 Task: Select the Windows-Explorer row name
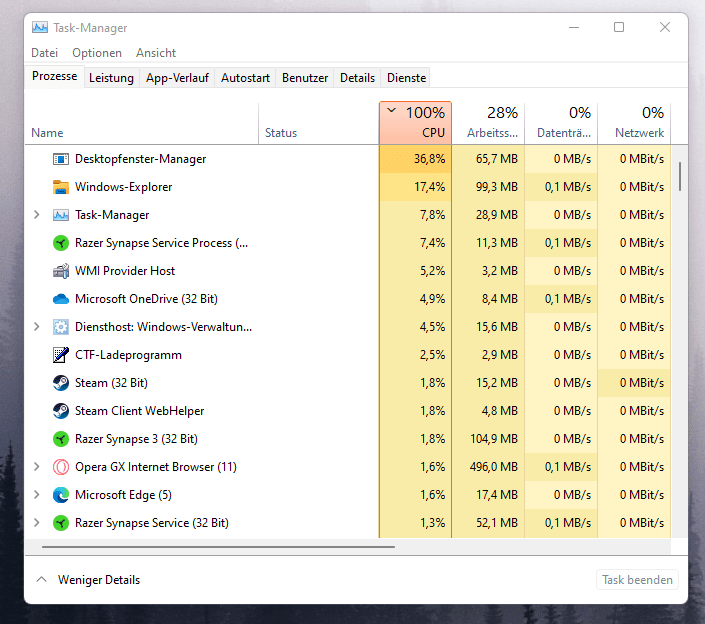[124, 187]
